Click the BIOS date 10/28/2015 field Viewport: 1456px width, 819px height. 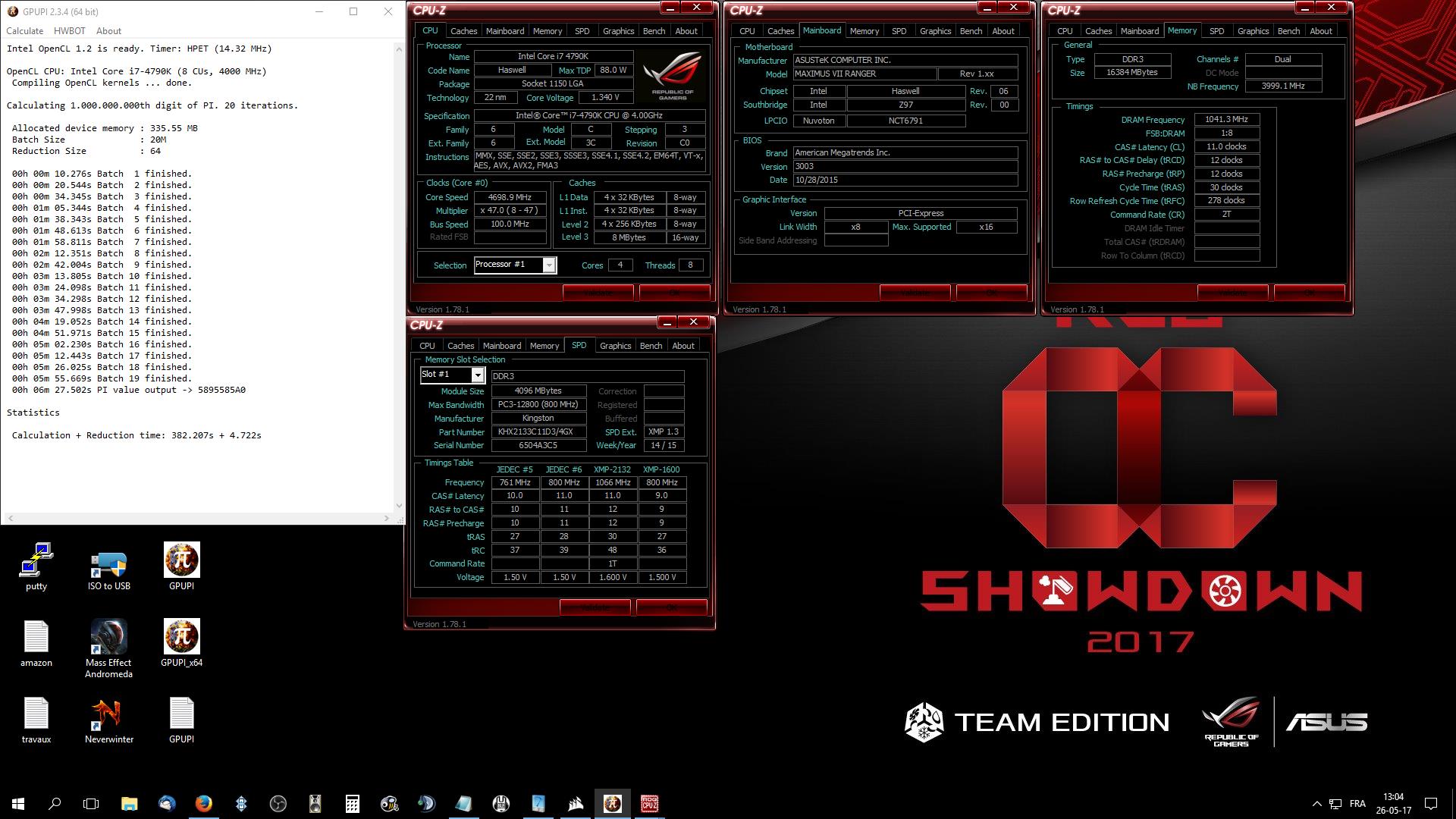[x=905, y=180]
